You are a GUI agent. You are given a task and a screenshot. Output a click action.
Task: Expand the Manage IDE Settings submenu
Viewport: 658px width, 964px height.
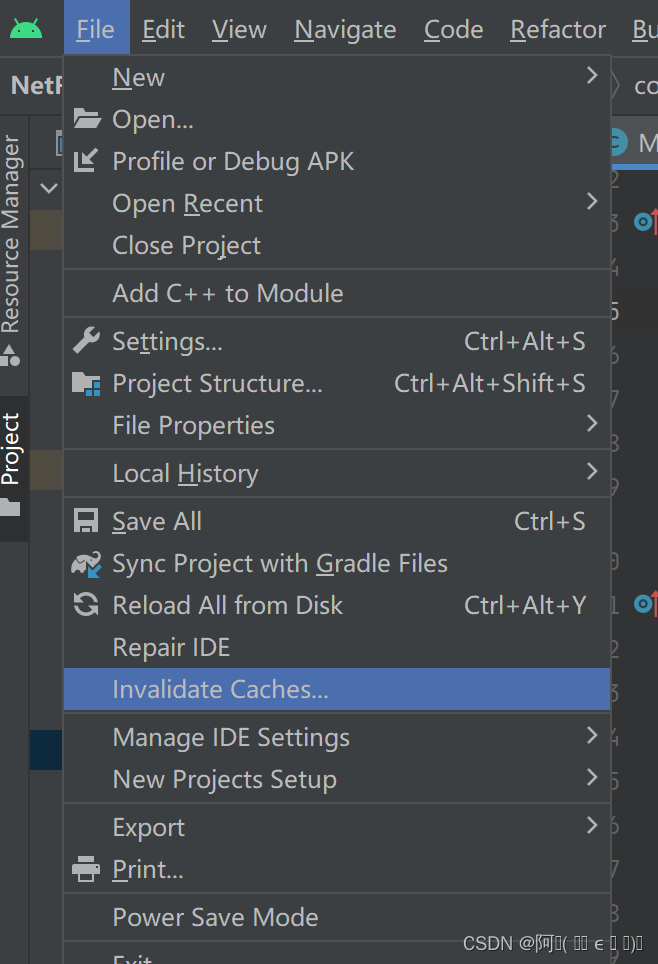(x=231, y=737)
